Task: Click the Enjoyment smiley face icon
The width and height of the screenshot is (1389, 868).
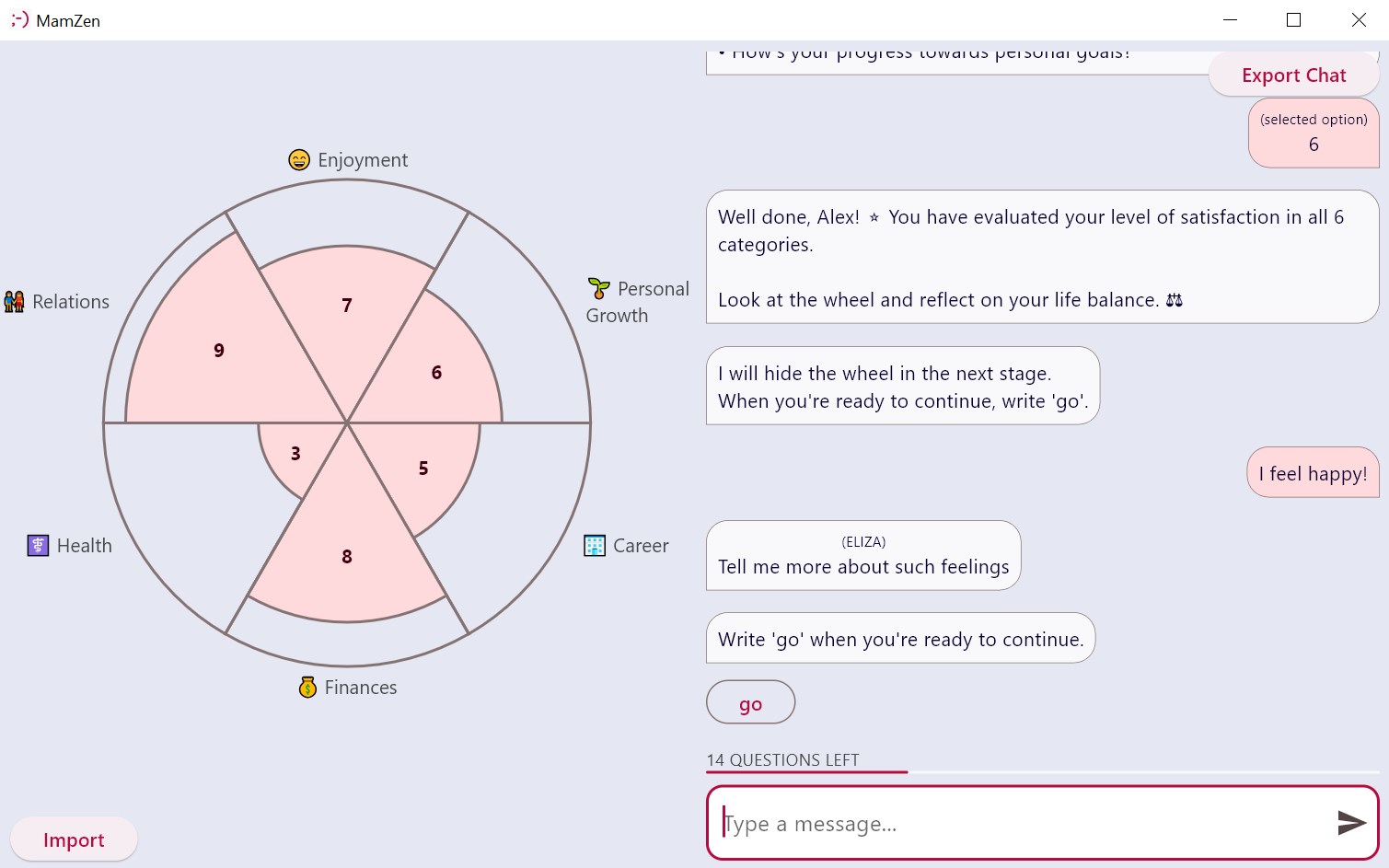Action: (299, 160)
